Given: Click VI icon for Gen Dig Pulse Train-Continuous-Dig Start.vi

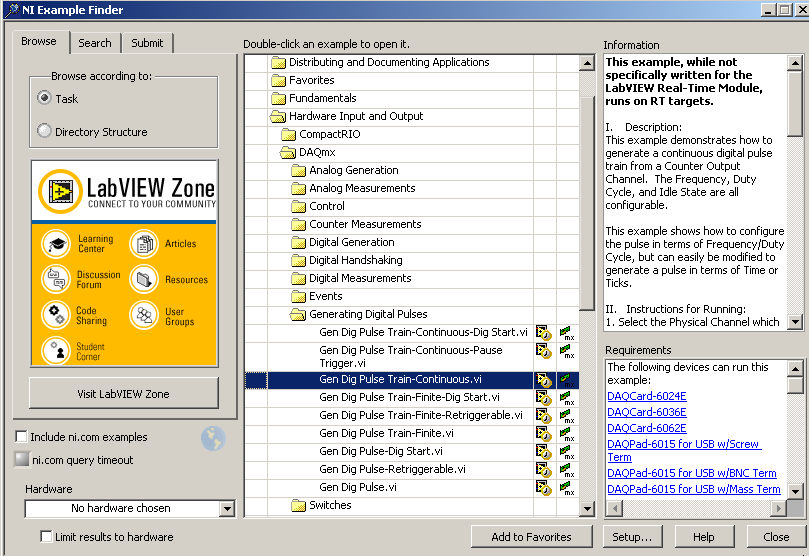Looking at the screenshot, I should coord(544,333).
